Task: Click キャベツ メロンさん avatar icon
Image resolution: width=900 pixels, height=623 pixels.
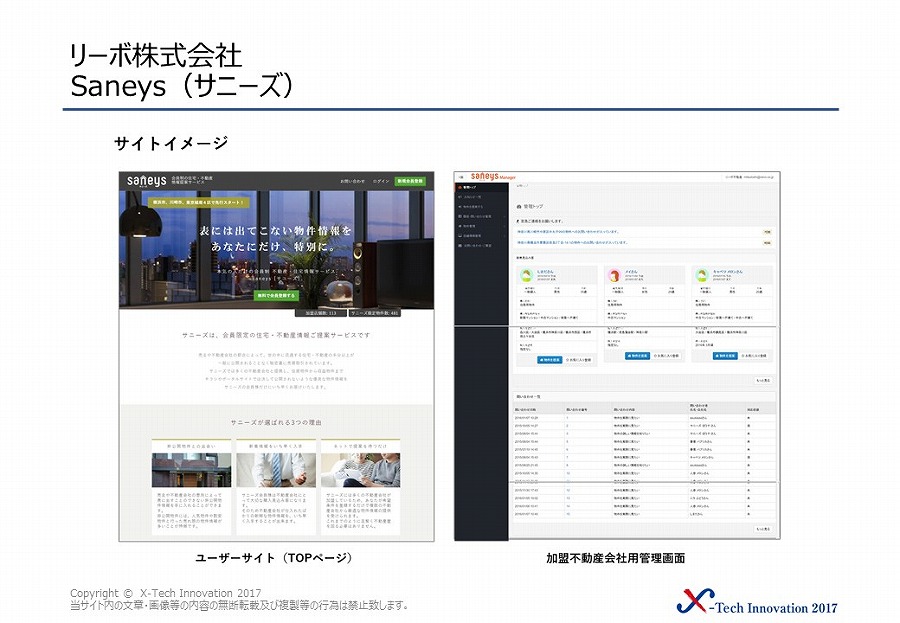Action: coord(701,276)
